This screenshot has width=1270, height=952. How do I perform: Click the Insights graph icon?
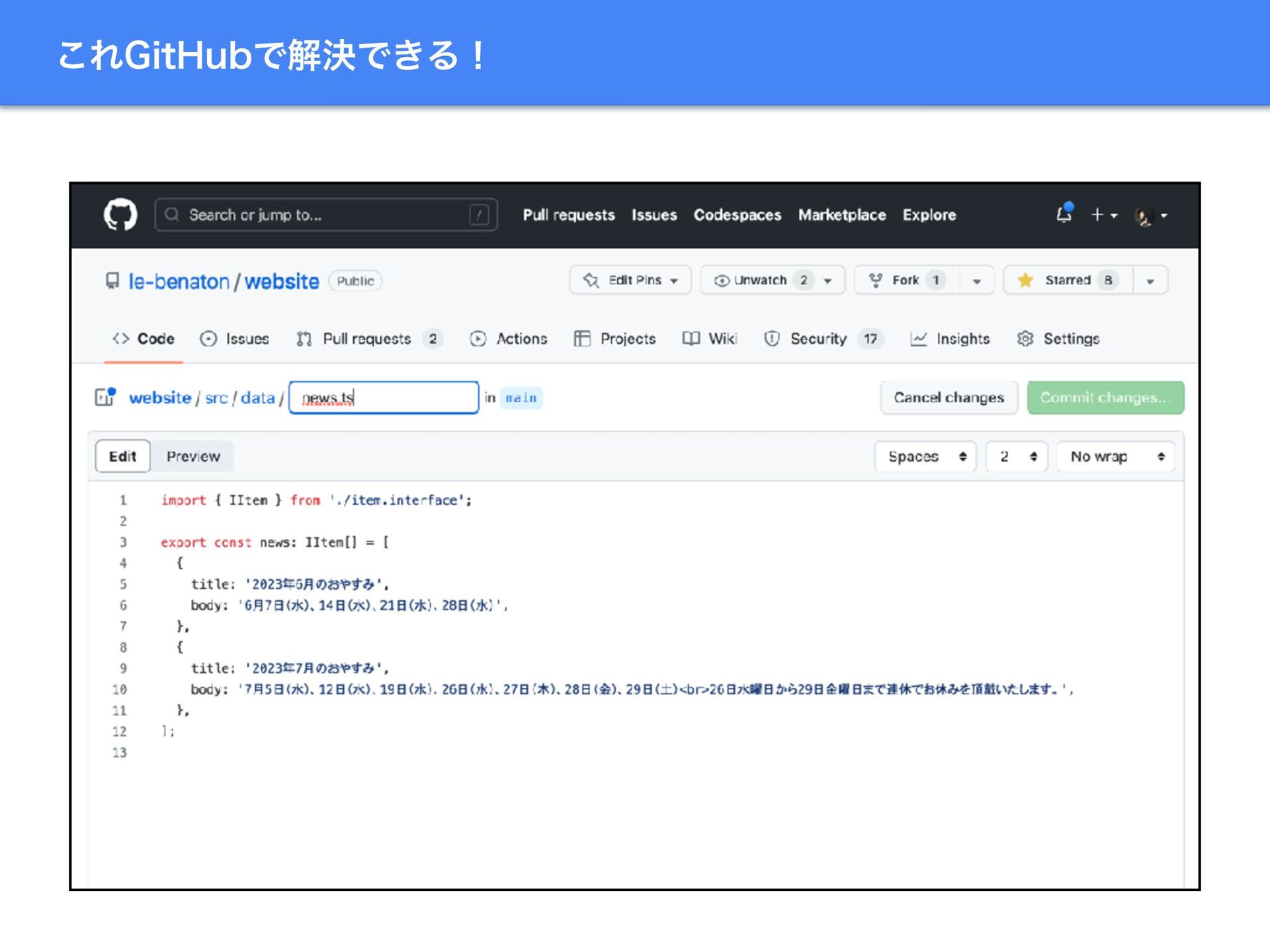coord(919,338)
